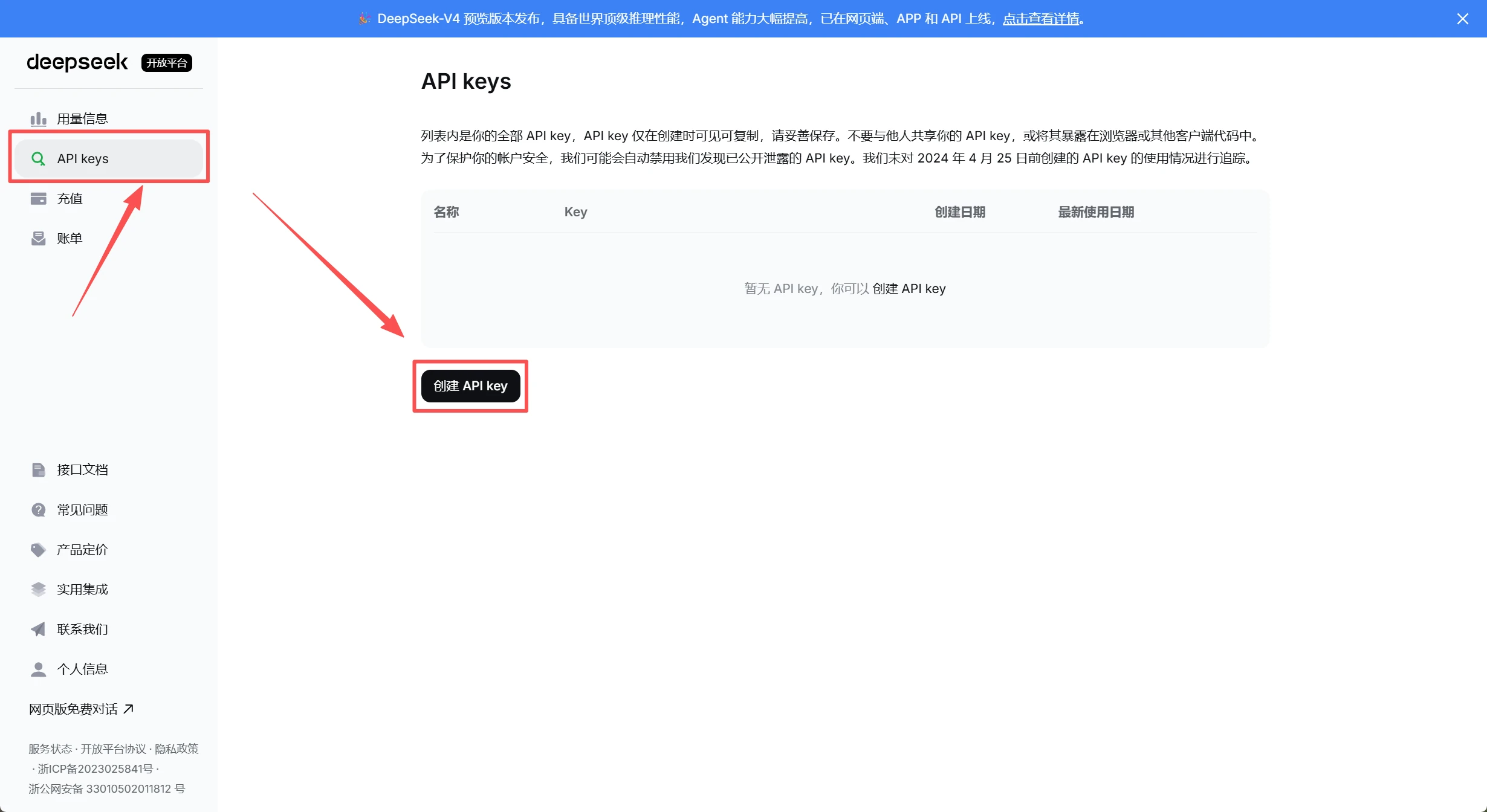This screenshot has height=812, width=1487.
Task: Click the 暂无 API key，你可以 empty-state text
Action: [x=806, y=289]
